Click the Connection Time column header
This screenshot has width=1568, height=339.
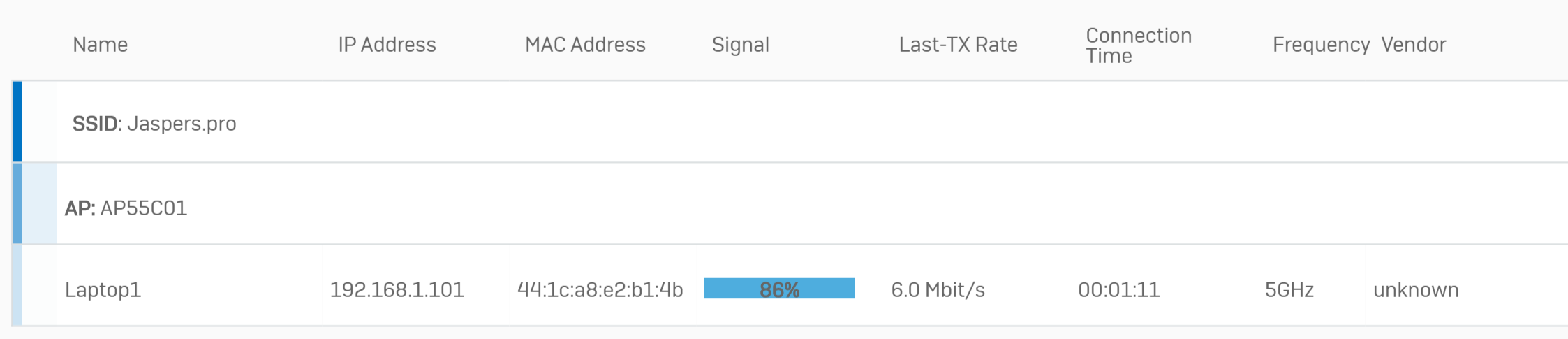point(1138,45)
